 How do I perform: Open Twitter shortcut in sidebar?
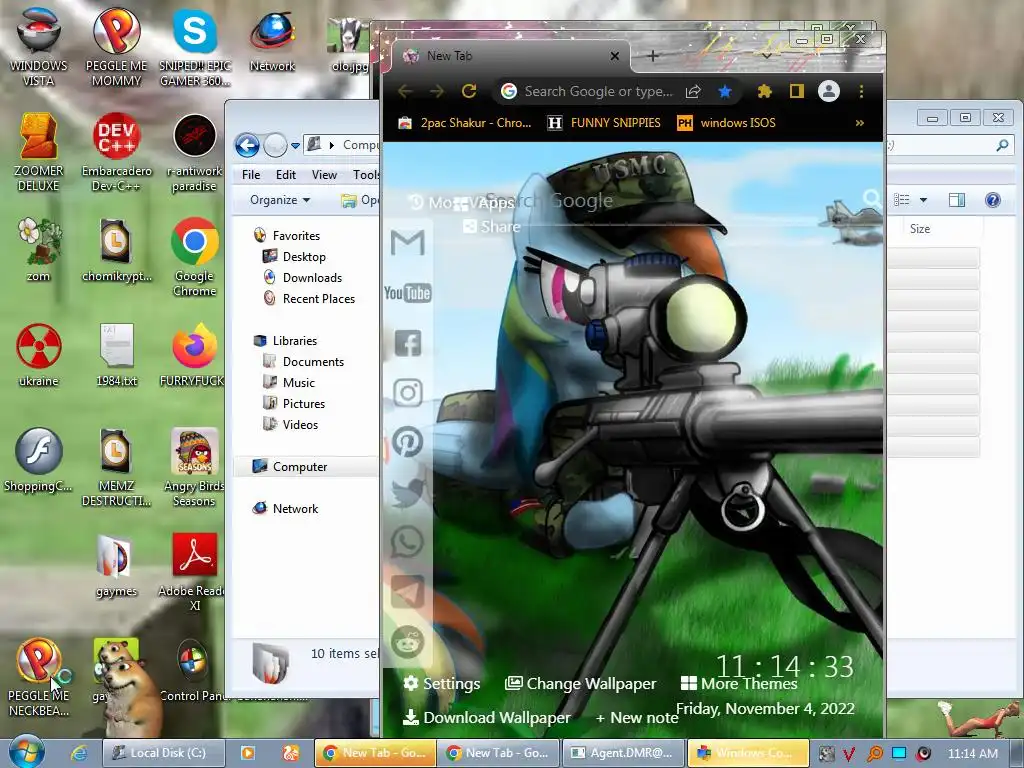coord(408,492)
